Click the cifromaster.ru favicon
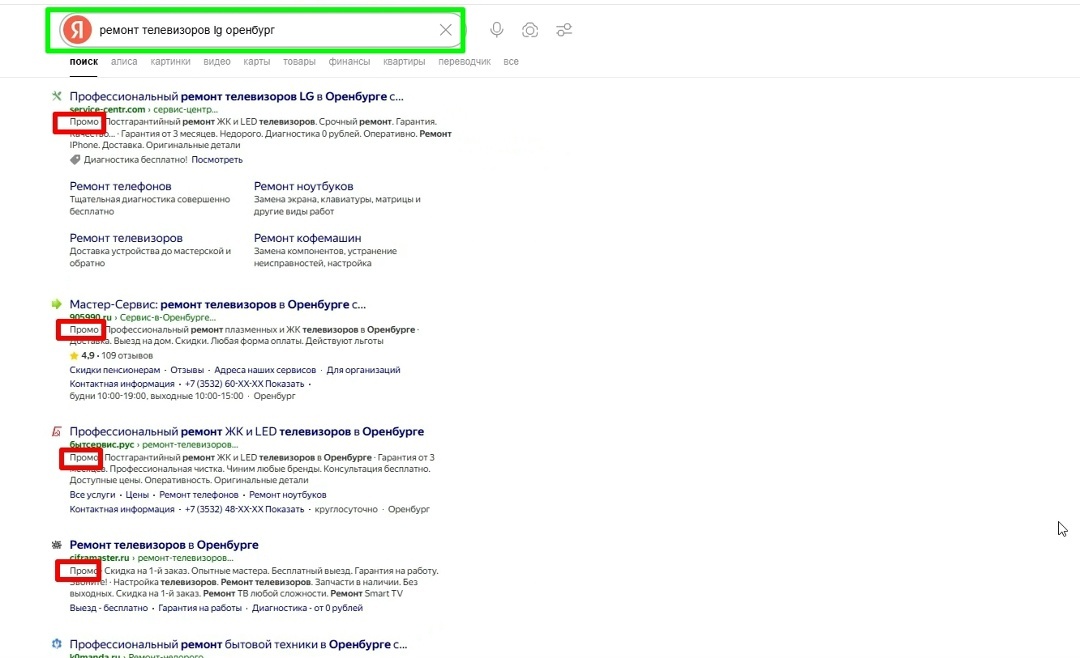The width and height of the screenshot is (1080, 658). 56,544
